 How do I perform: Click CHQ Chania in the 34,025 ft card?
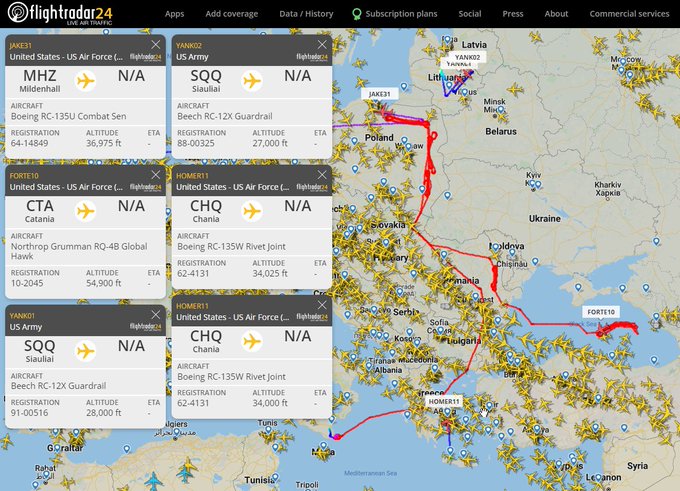[x=206, y=211]
